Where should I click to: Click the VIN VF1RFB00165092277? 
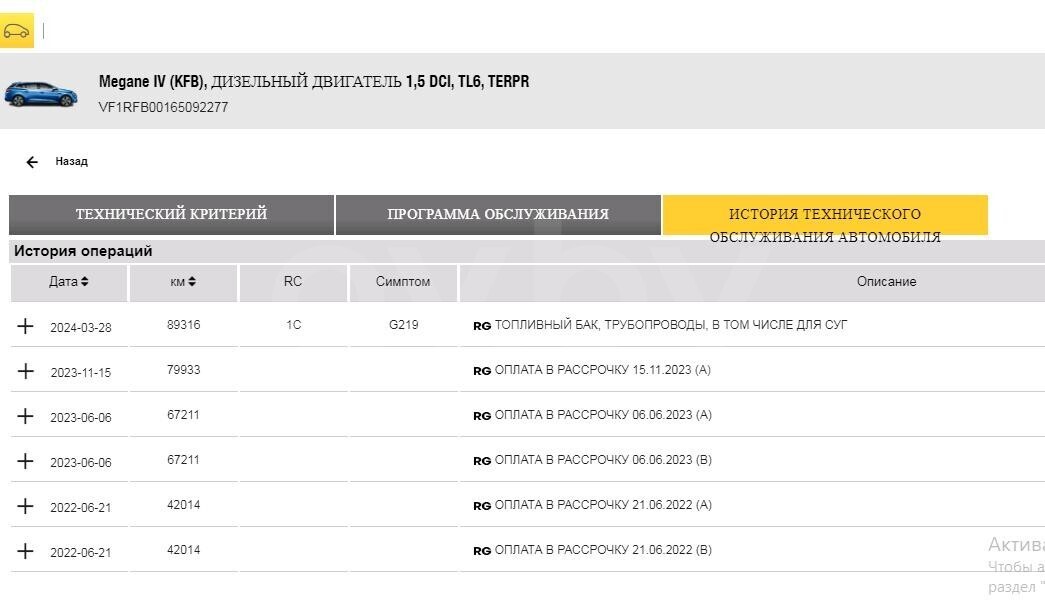click(163, 107)
